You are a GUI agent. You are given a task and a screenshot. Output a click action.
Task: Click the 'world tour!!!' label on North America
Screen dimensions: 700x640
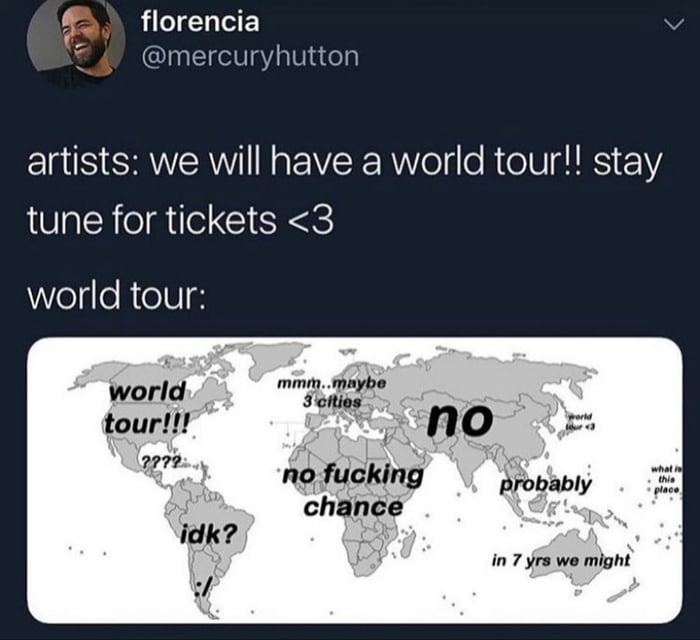(x=147, y=407)
